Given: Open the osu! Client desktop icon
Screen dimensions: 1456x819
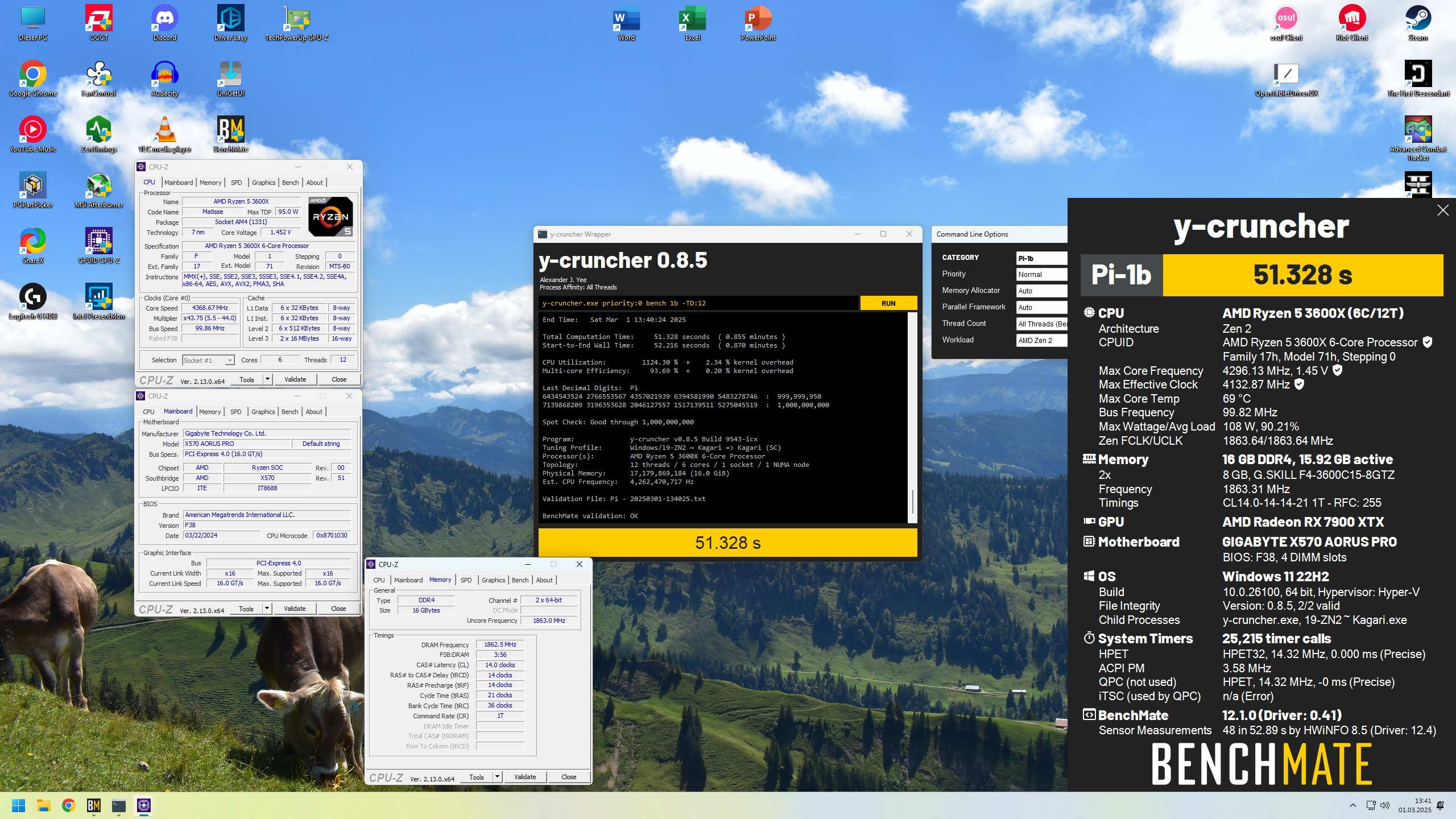Looking at the screenshot, I should (1286, 23).
